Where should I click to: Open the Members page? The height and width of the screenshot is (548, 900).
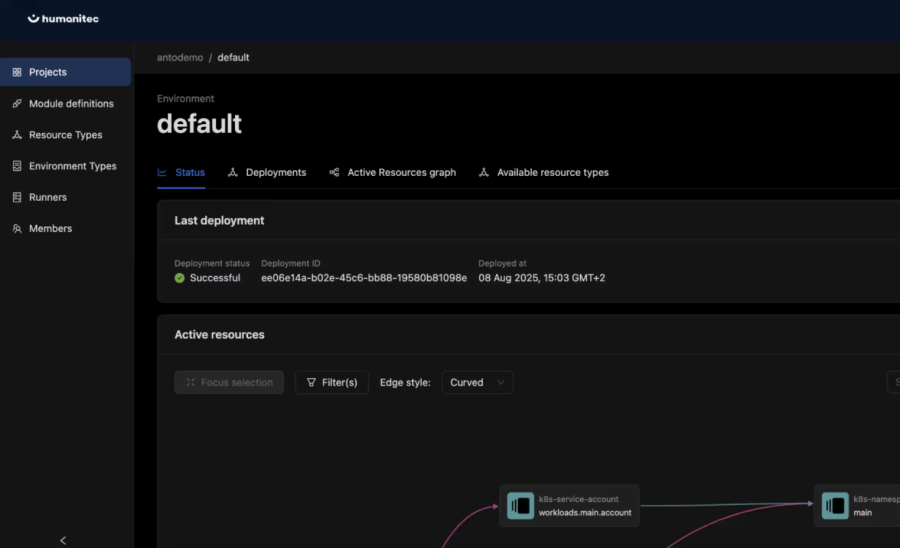(x=51, y=228)
